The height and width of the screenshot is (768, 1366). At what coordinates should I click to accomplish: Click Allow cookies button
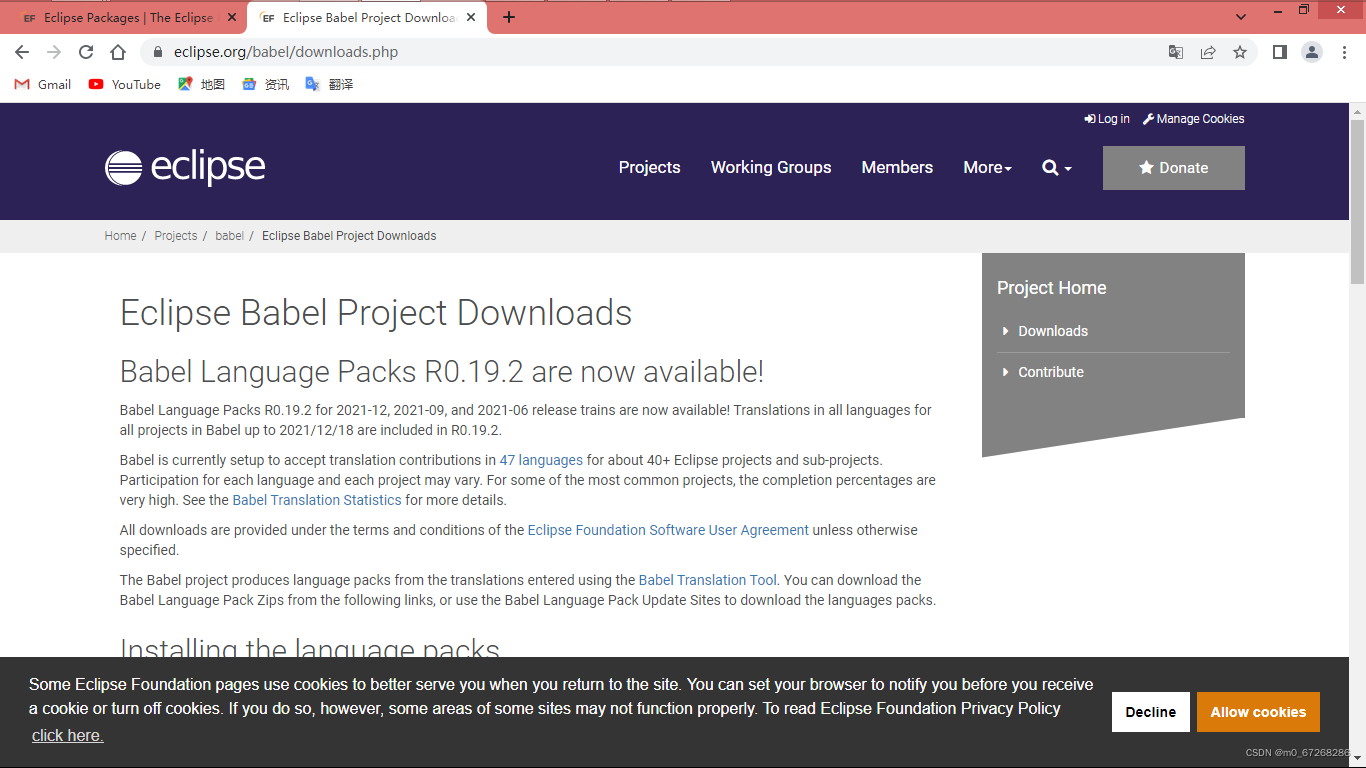[x=1258, y=712]
